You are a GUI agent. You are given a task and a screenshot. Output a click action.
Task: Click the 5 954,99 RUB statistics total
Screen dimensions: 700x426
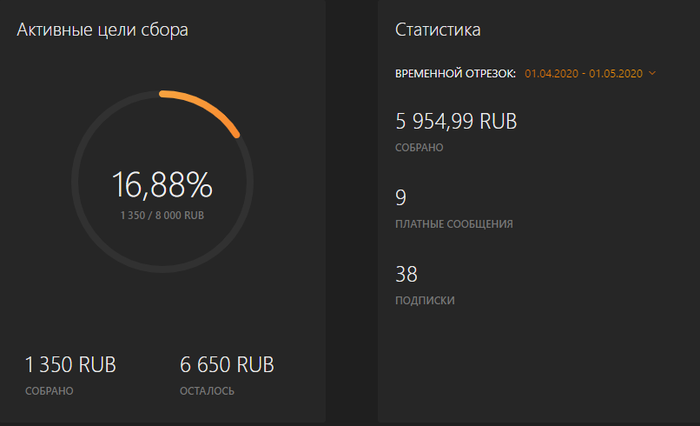(x=456, y=122)
